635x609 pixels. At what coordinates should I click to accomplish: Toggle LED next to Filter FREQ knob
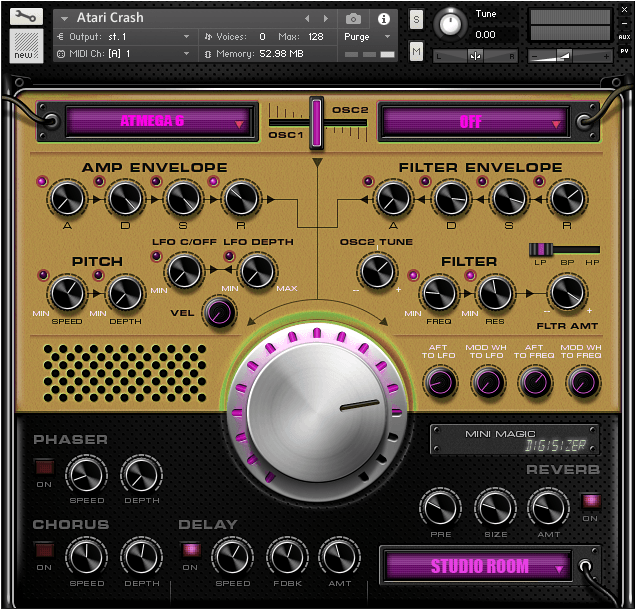pos(413,275)
